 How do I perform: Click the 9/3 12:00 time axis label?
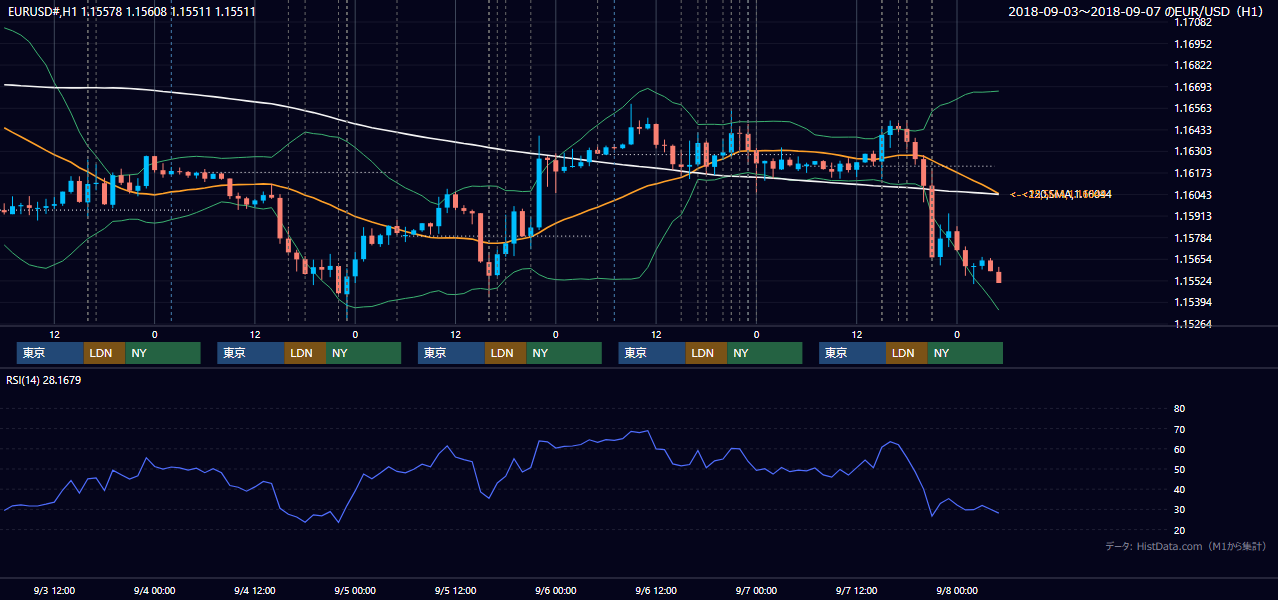click(x=54, y=590)
